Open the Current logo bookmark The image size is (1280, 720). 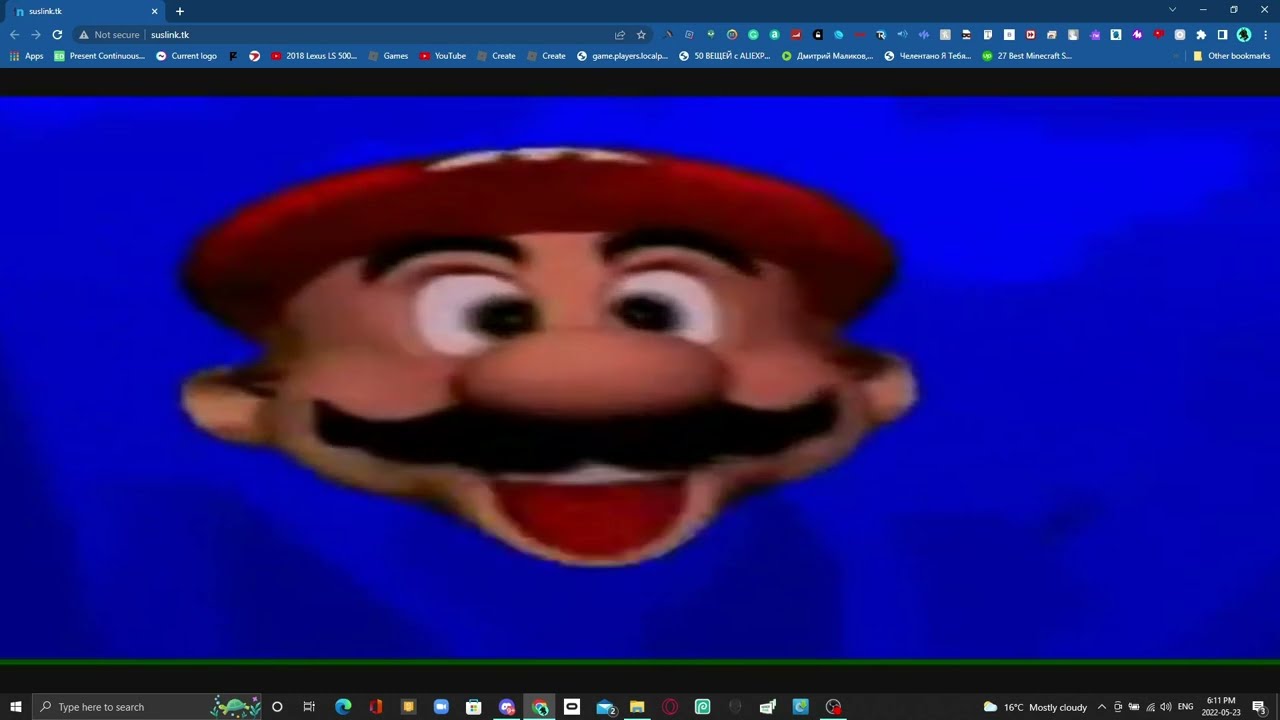(x=186, y=56)
